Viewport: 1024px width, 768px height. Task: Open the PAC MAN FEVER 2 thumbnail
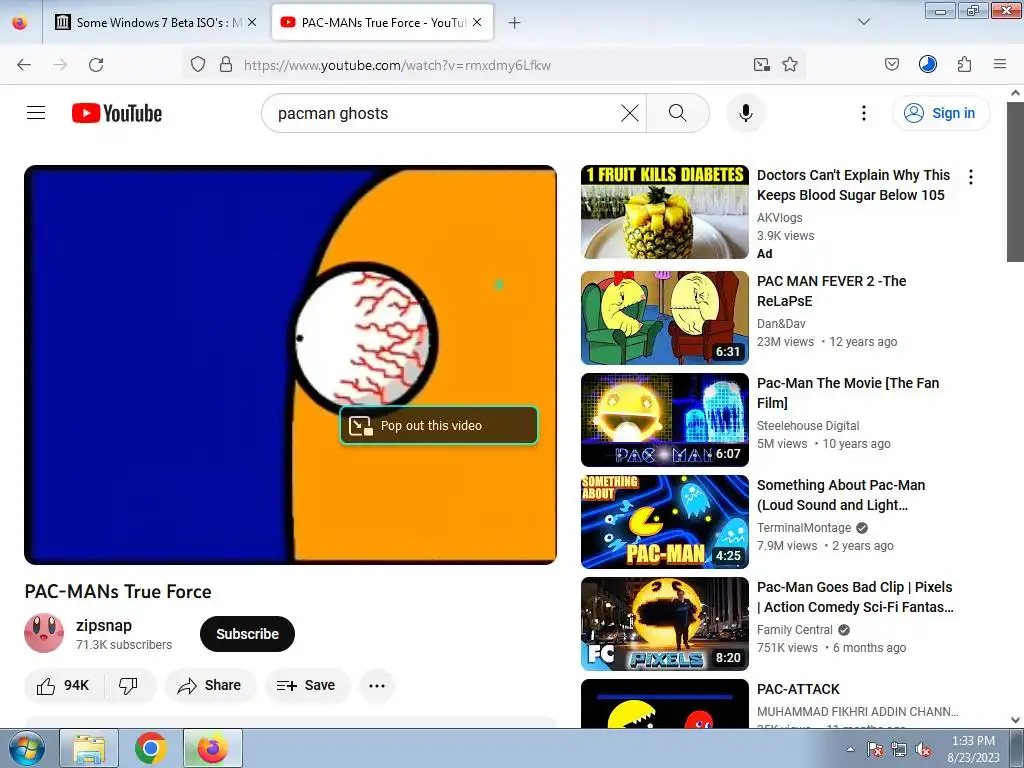coord(665,317)
